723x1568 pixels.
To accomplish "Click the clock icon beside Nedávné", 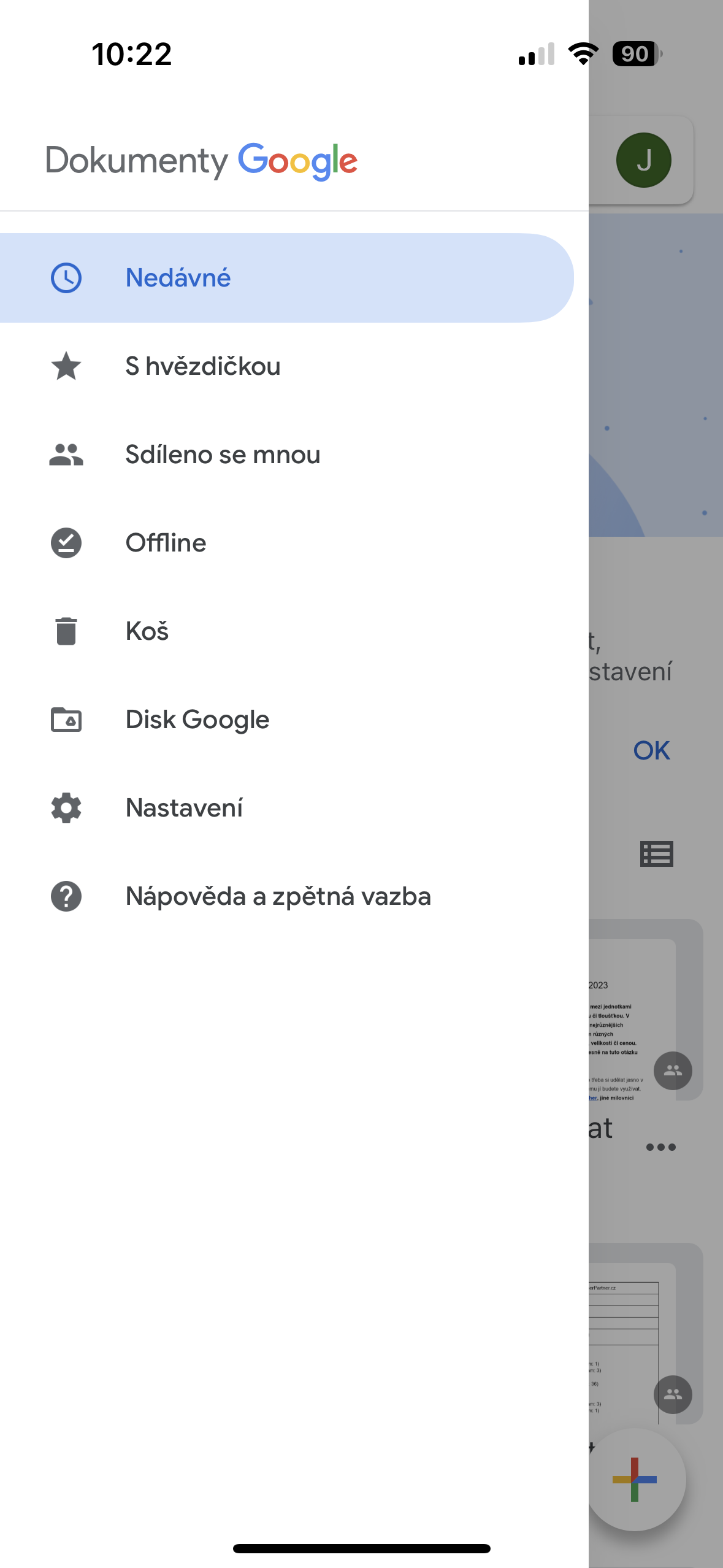I will [66, 278].
